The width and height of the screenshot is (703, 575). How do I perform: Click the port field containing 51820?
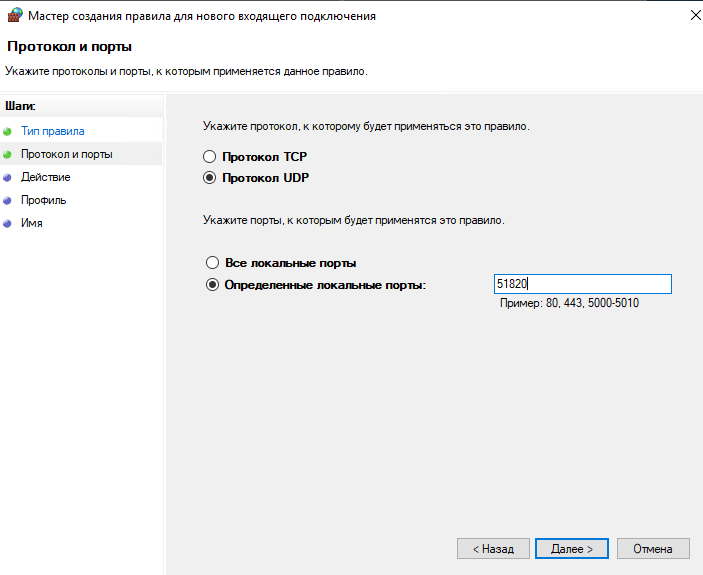coord(582,285)
